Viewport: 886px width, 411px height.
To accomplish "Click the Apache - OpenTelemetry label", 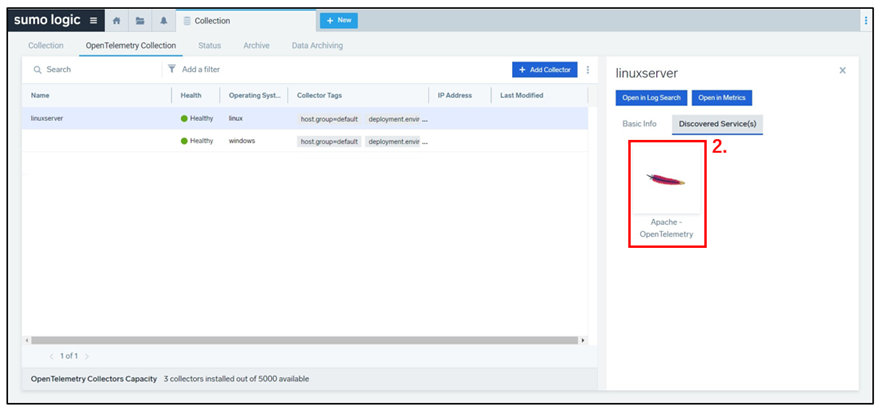I will coord(666,228).
